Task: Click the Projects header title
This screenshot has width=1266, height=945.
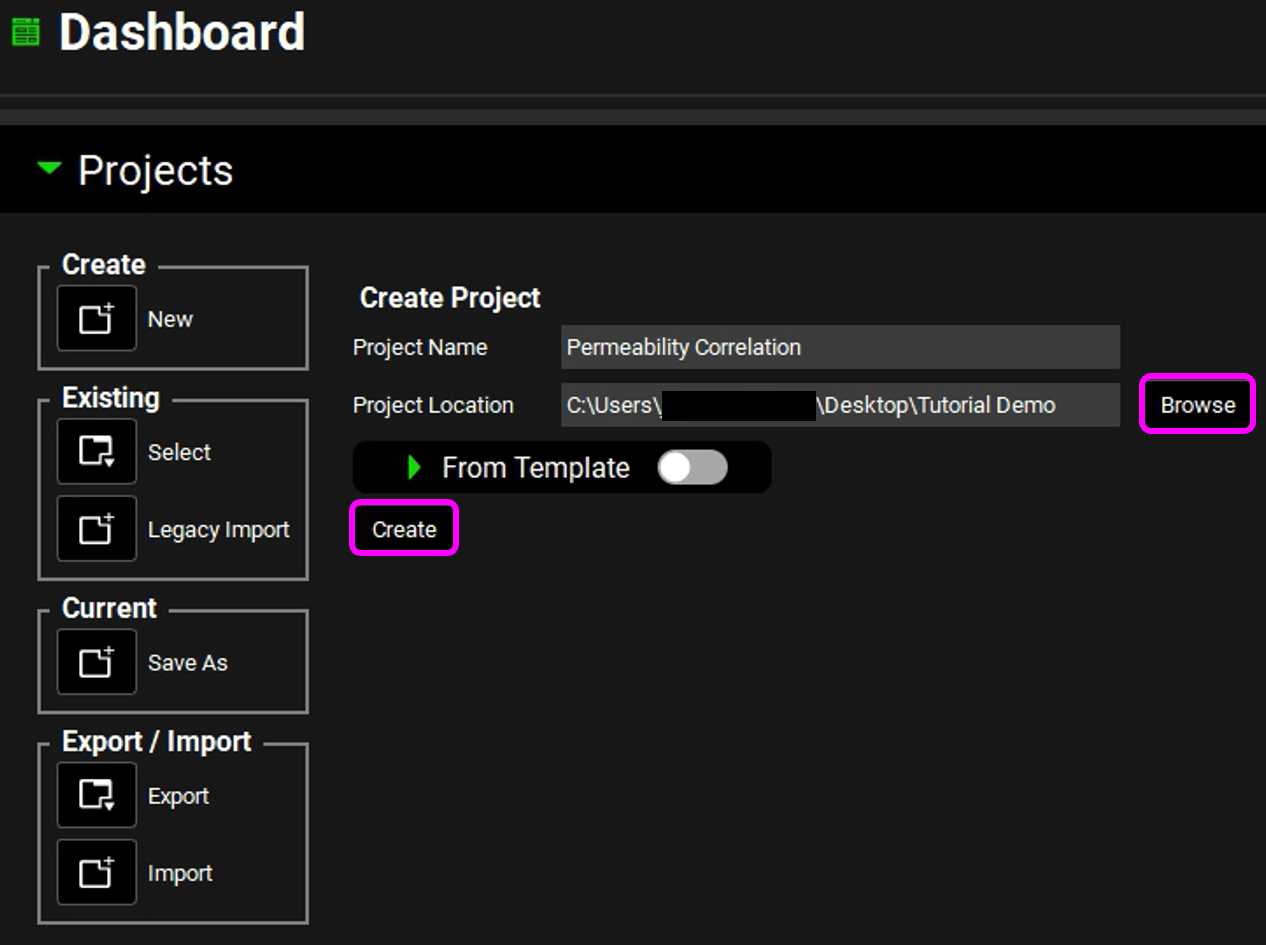Action: [x=155, y=171]
